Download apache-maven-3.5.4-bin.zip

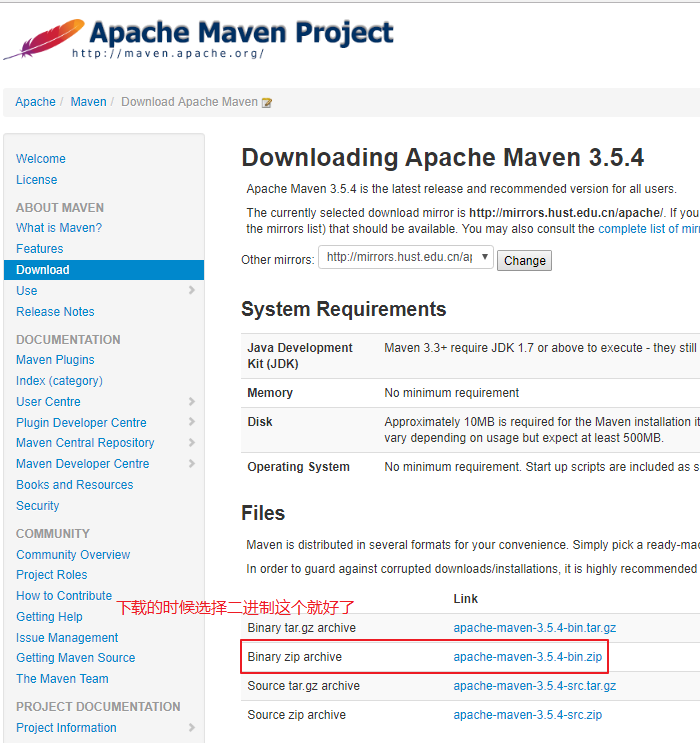[x=527, y=657]
